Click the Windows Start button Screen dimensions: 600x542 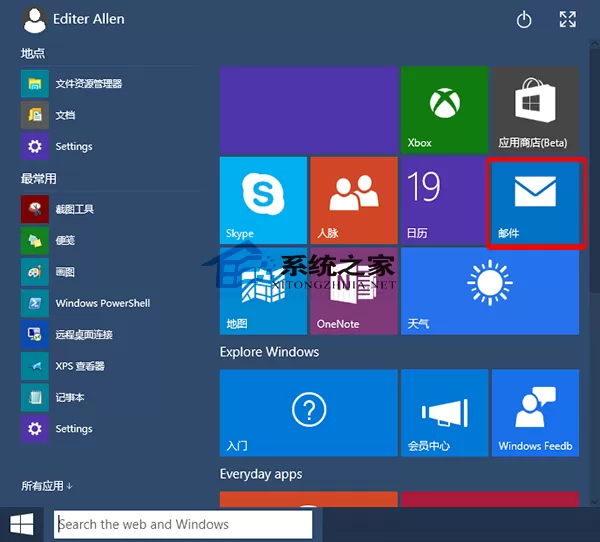[x=22, y=524]
